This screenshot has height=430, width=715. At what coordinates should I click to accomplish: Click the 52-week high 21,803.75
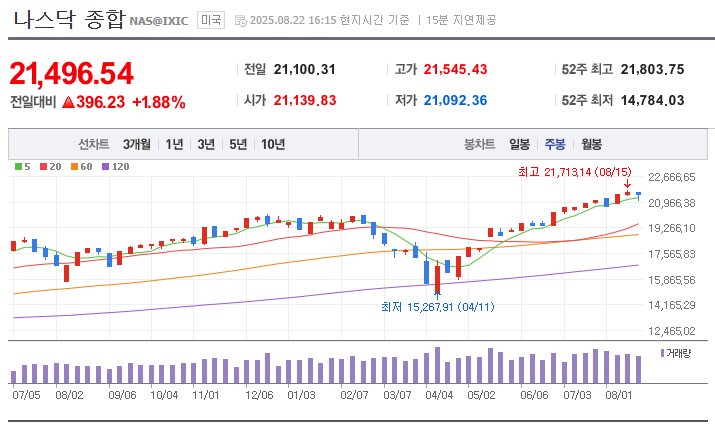(x=653, y=69)
